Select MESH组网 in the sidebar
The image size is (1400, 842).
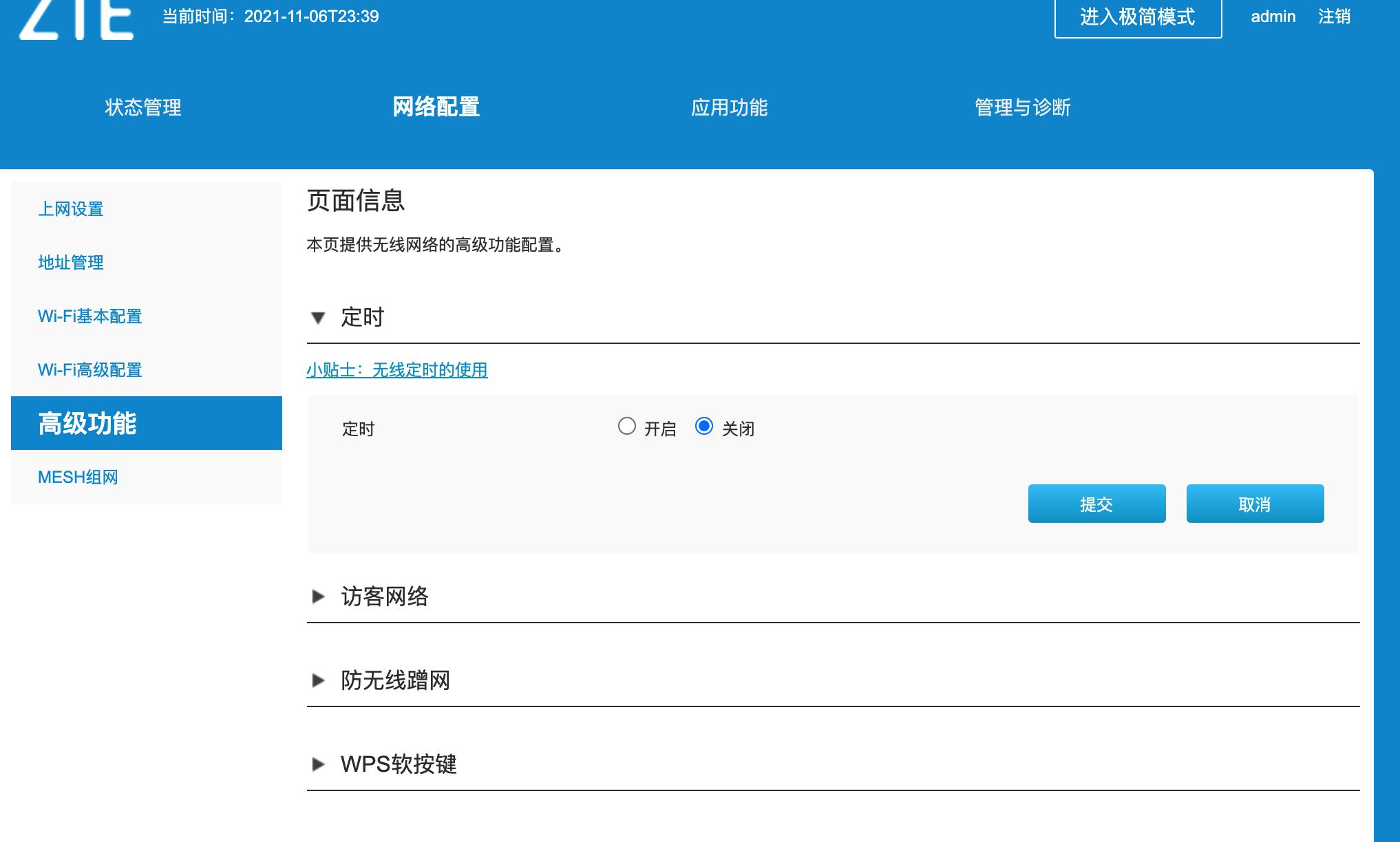(77, 477)
